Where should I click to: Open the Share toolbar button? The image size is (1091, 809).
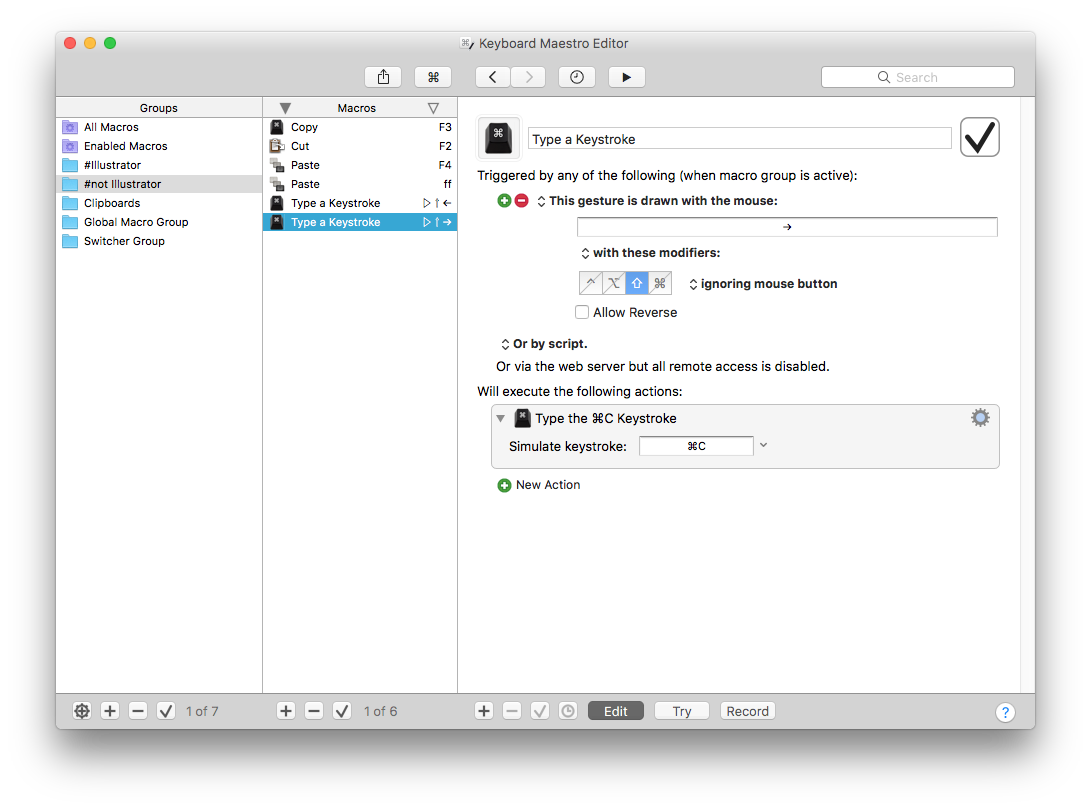pyautogui.click(x=383, y=77)
